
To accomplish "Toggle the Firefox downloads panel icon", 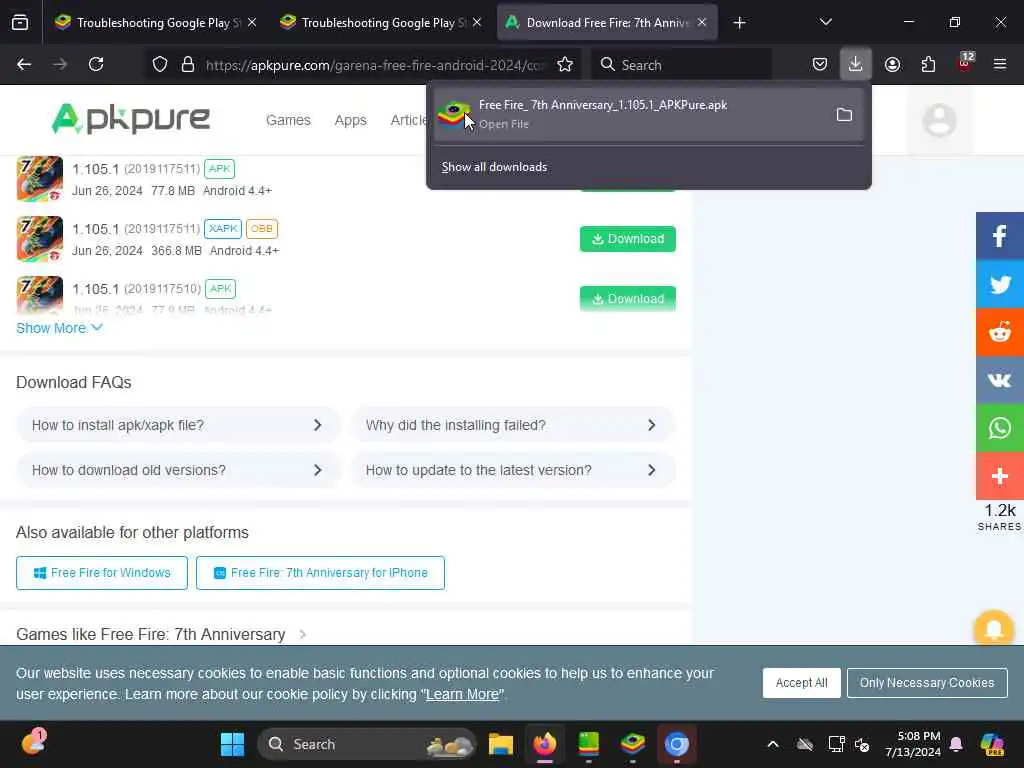I will [x=856, y=65].
